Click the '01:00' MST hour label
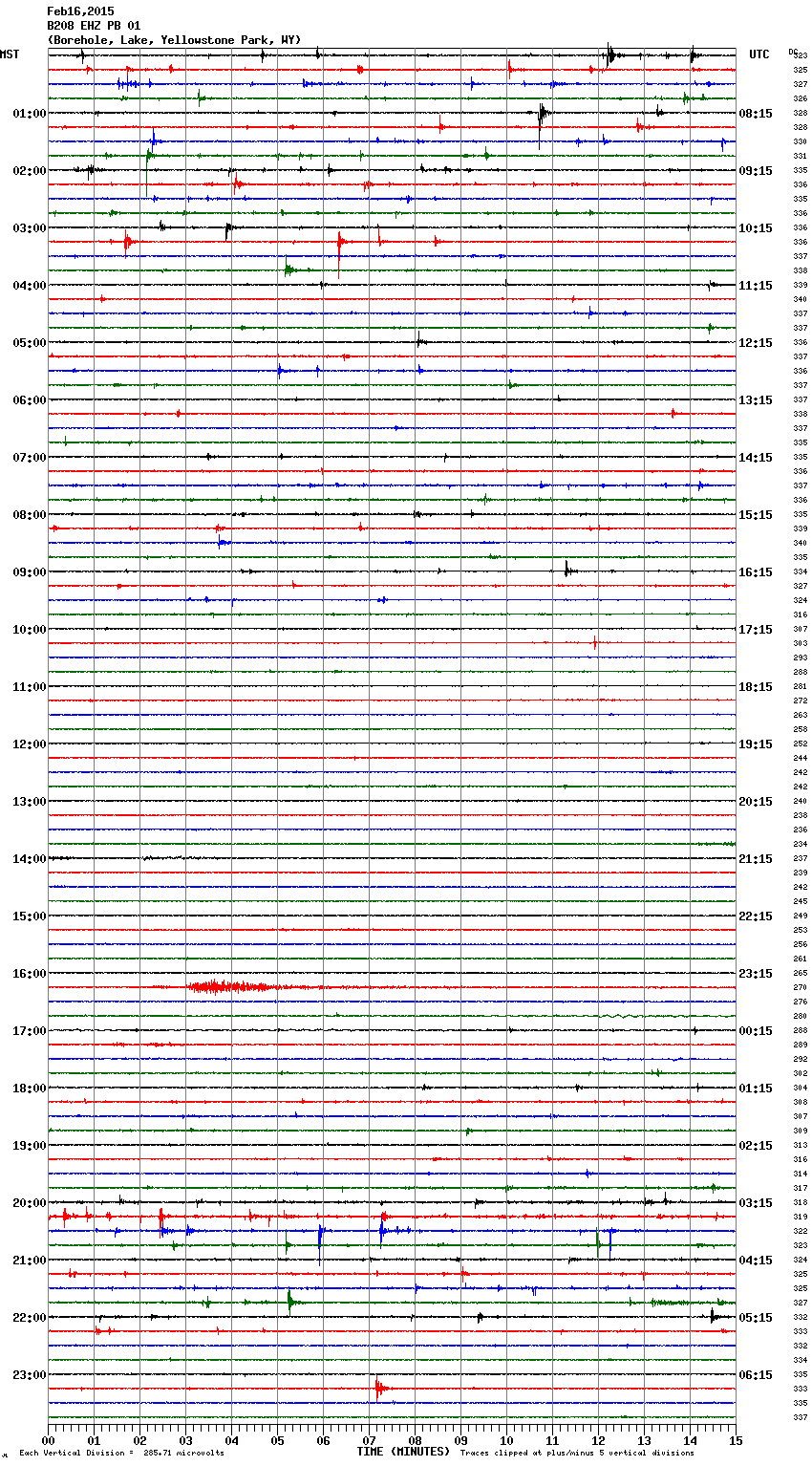 (x=30, y=114)
